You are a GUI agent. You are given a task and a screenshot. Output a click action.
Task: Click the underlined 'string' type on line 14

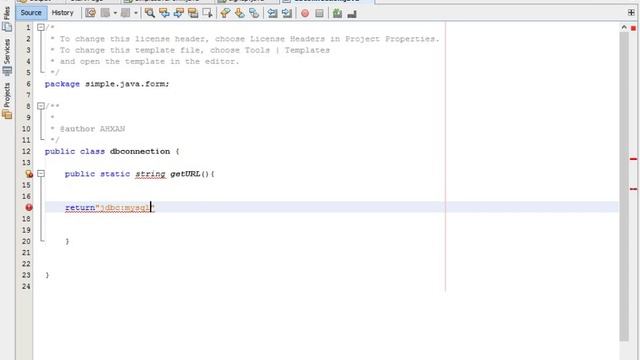pyautogui.click(x=150, y=174)
